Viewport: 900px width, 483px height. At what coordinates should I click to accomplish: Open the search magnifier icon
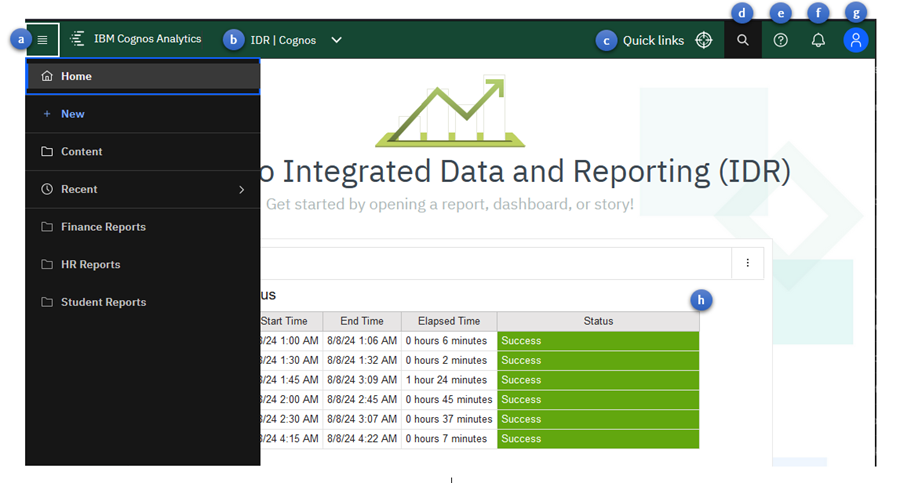pyautogui.click(x=743, y=40)
